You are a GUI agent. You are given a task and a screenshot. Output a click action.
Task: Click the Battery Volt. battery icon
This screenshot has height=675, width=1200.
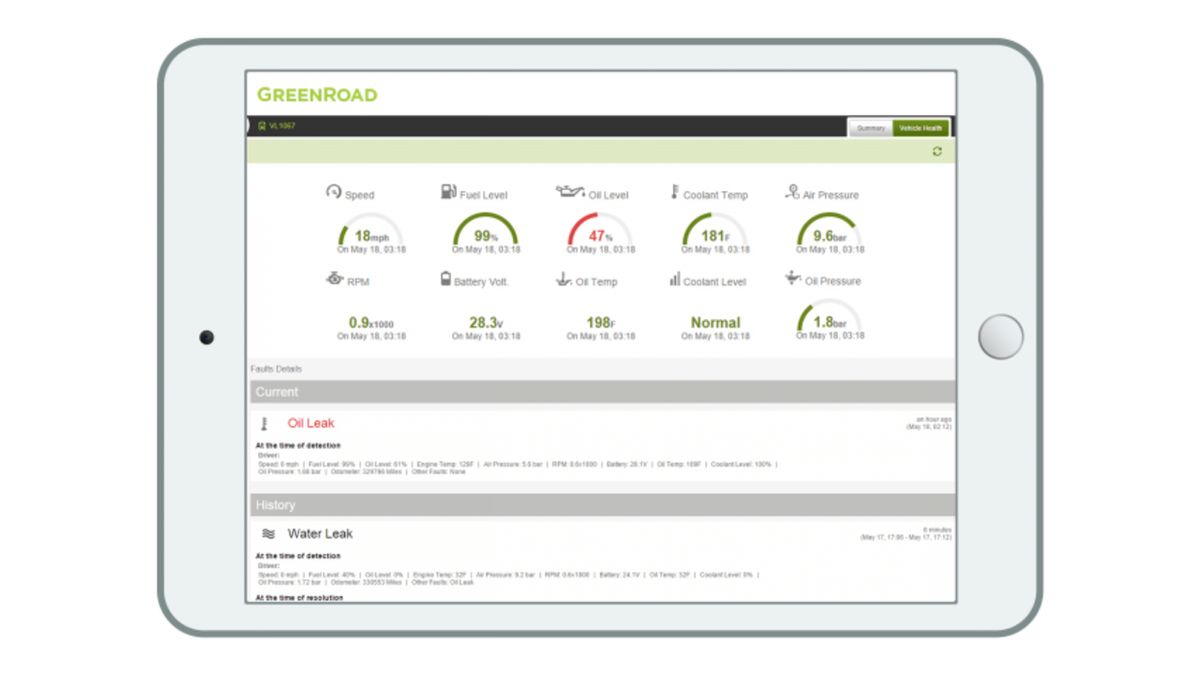[445, 277]
